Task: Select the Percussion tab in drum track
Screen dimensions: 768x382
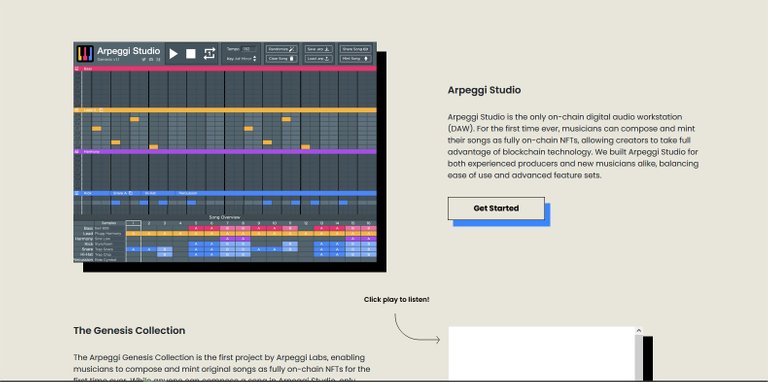Action: tap(188, 193)
